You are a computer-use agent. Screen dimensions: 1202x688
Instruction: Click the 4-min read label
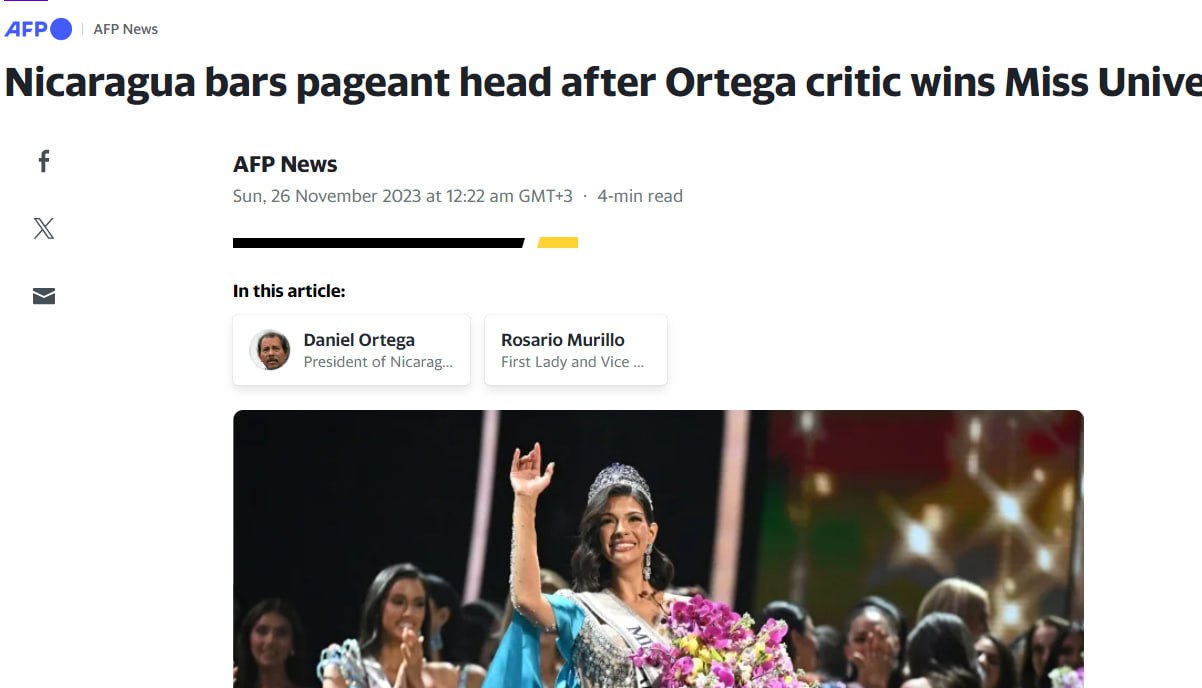640,196
